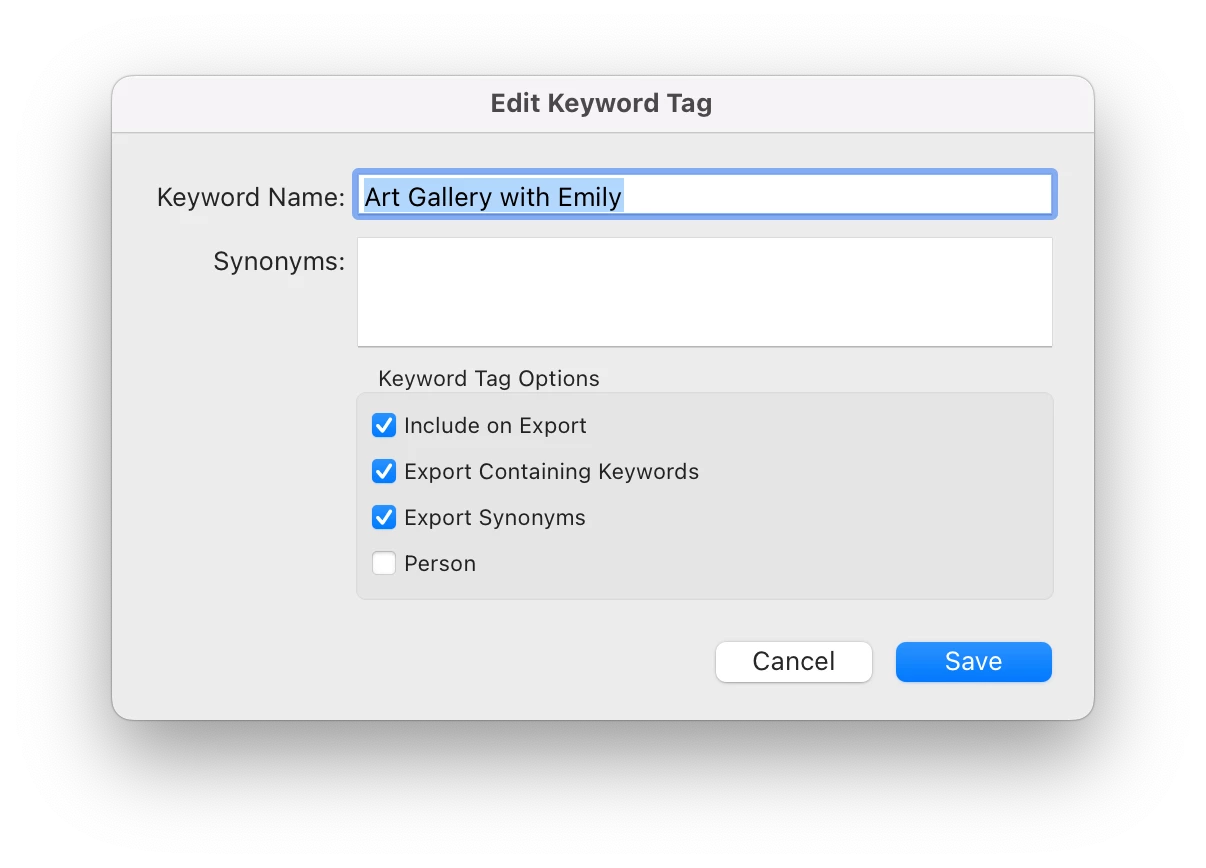Click the highlighted "Art Gallery with Emily" text
The image size is (1206, 868).
click(493, 197)
